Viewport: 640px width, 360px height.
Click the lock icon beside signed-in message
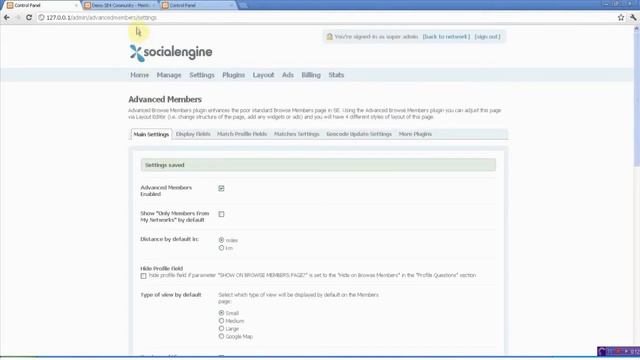click(x=329, y=36)
